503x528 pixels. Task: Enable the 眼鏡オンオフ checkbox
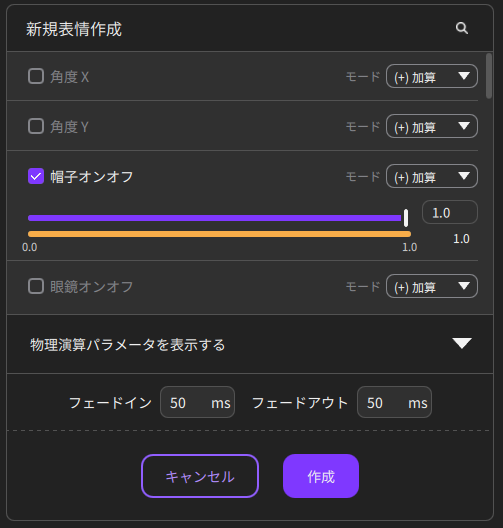point(36,286)
